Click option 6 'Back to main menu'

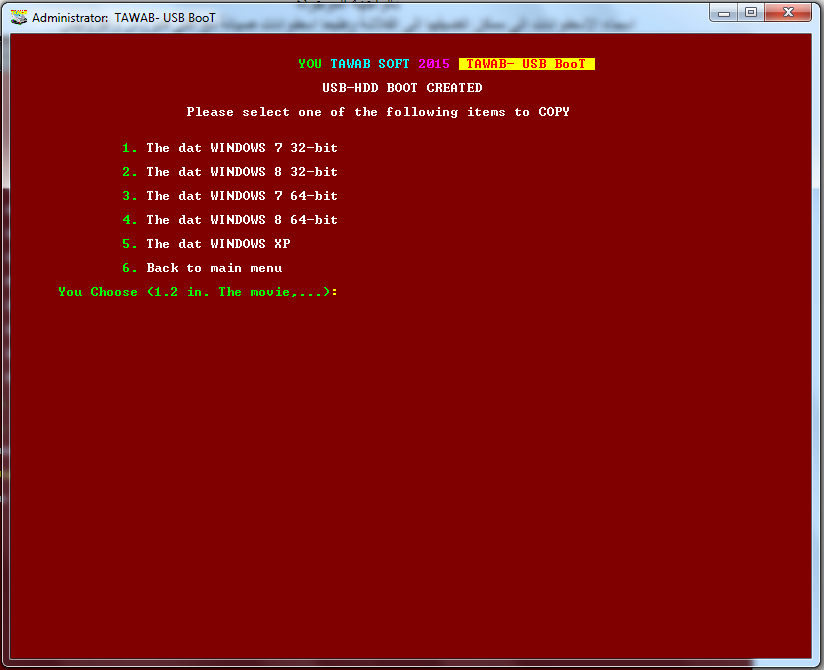pos(202,268)
